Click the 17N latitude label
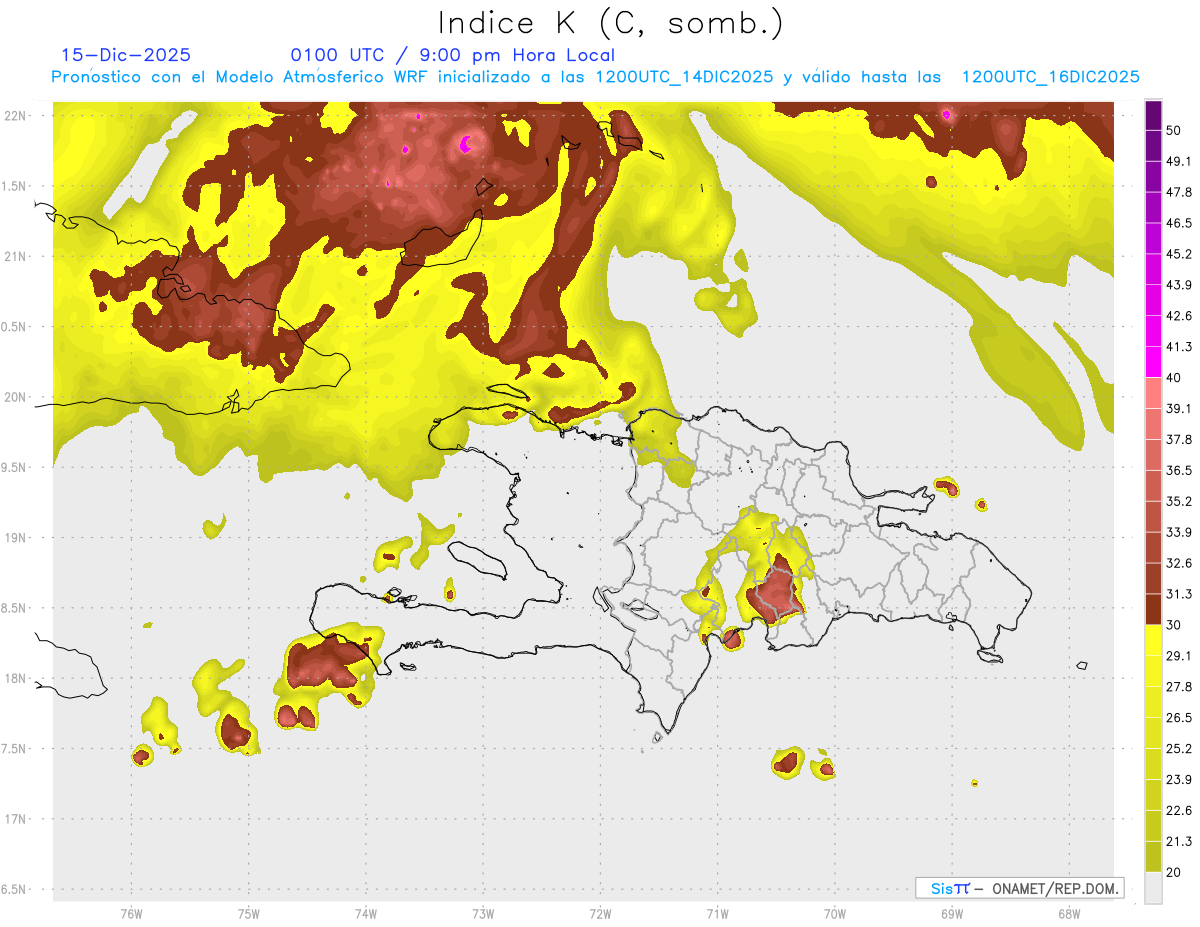Screen dimensions: 1200x927 (16, 819)
